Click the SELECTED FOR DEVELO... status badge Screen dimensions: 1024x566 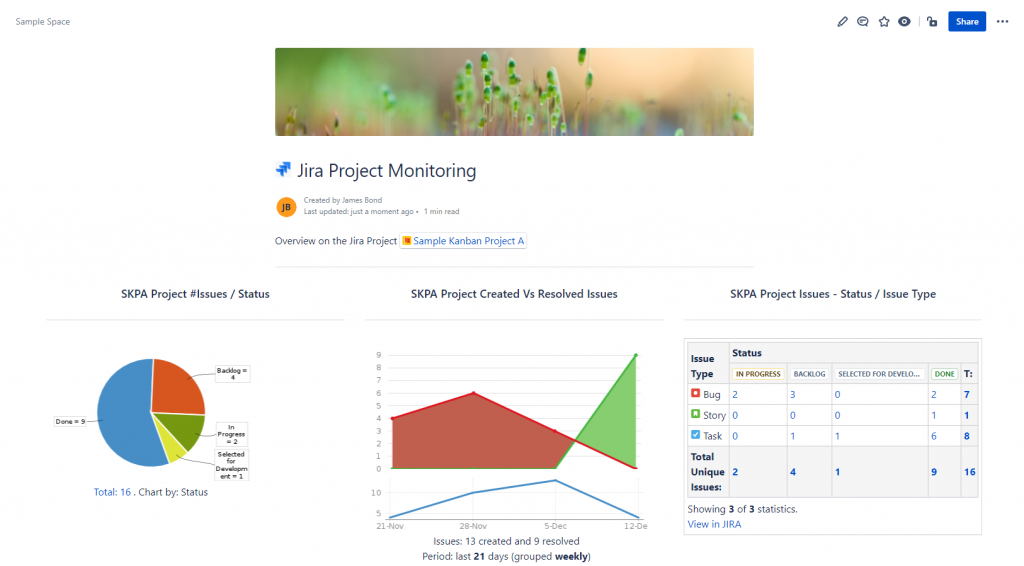[878, 374]
